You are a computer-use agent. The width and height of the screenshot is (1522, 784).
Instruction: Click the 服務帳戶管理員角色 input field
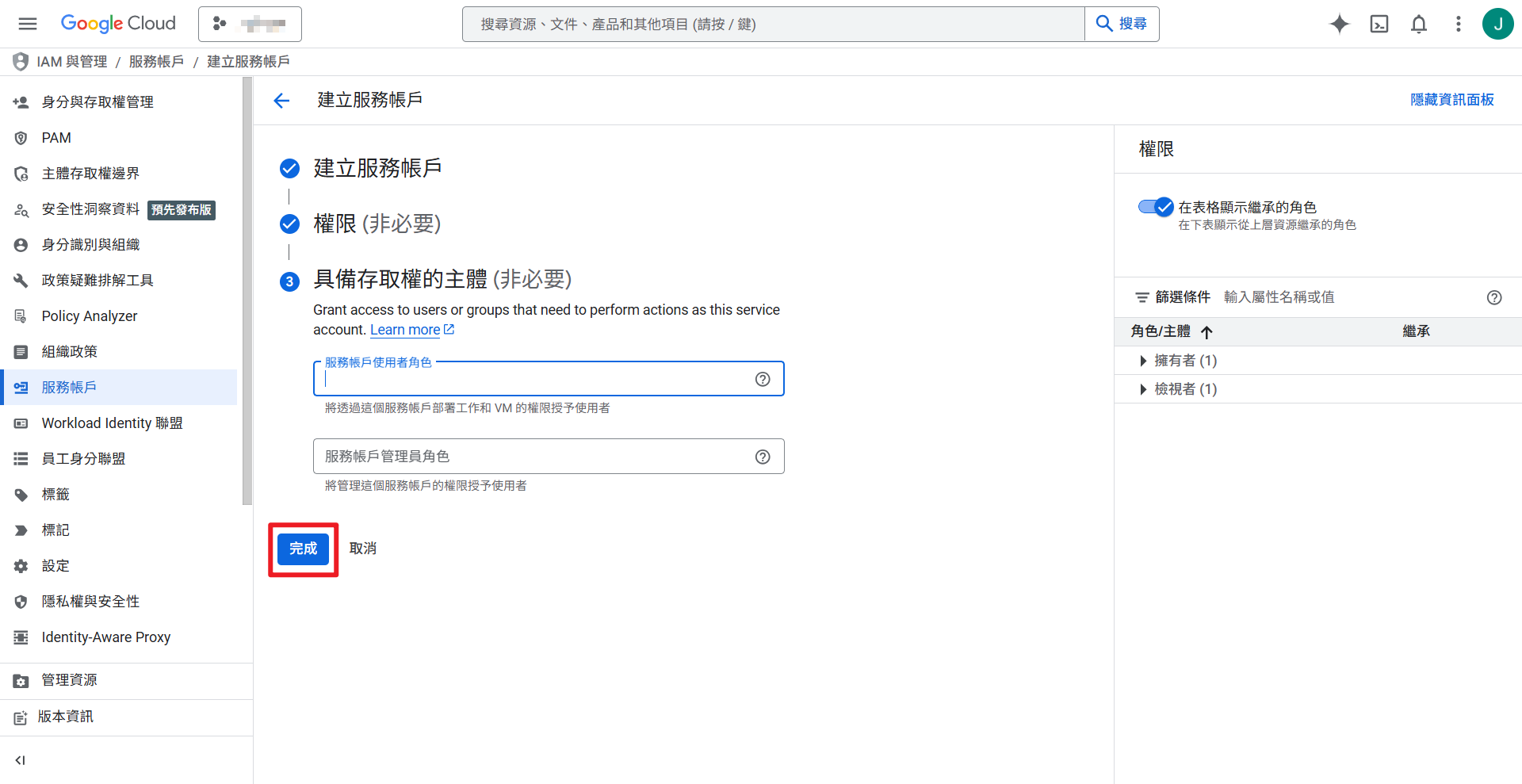[x=531, y=457]
